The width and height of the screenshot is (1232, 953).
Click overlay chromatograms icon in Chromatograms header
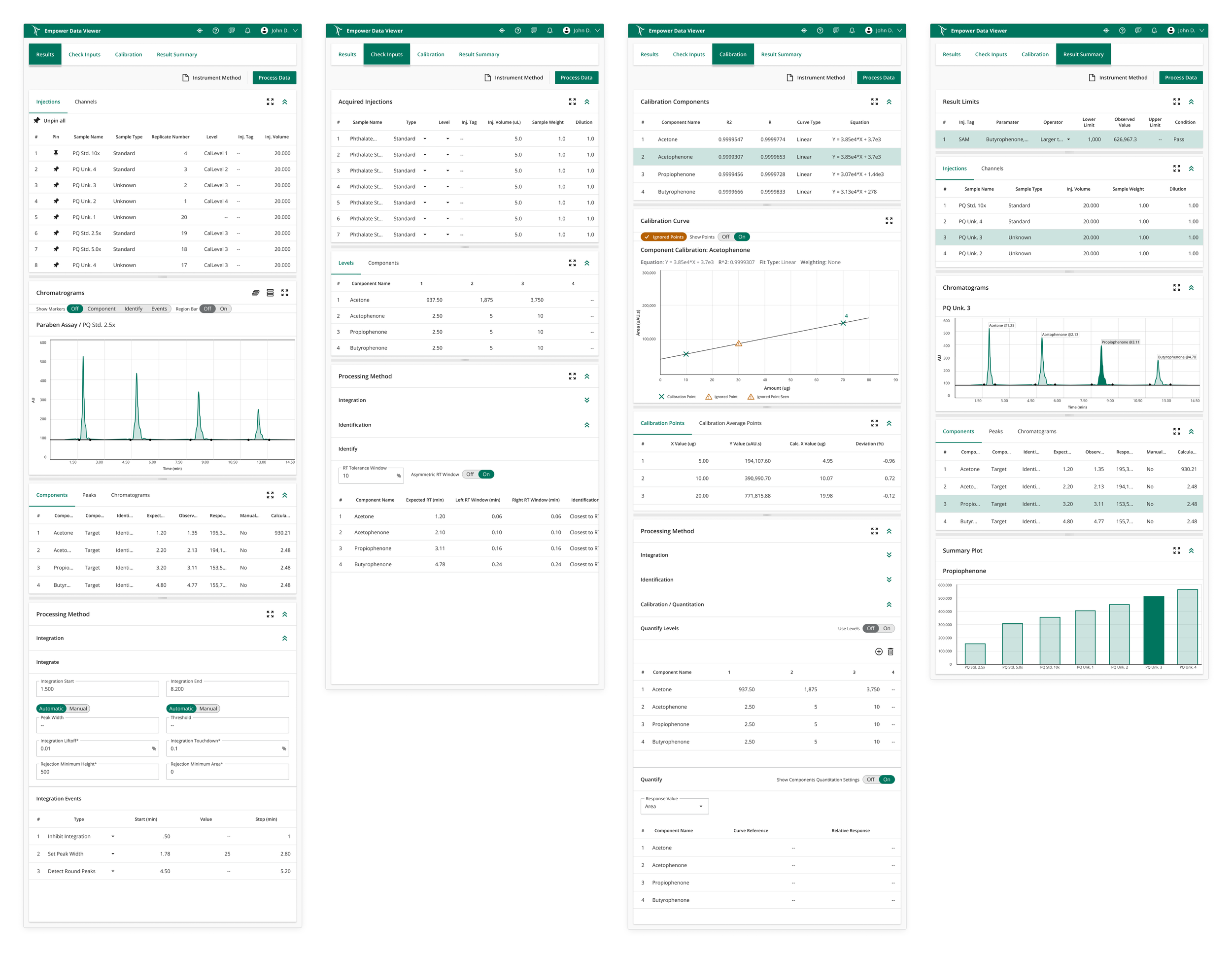pos(256,293)
